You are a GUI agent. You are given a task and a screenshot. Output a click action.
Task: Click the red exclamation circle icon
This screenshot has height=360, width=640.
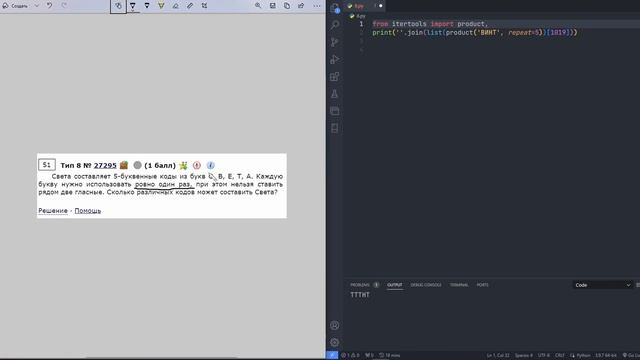click(x=197, y=165)
